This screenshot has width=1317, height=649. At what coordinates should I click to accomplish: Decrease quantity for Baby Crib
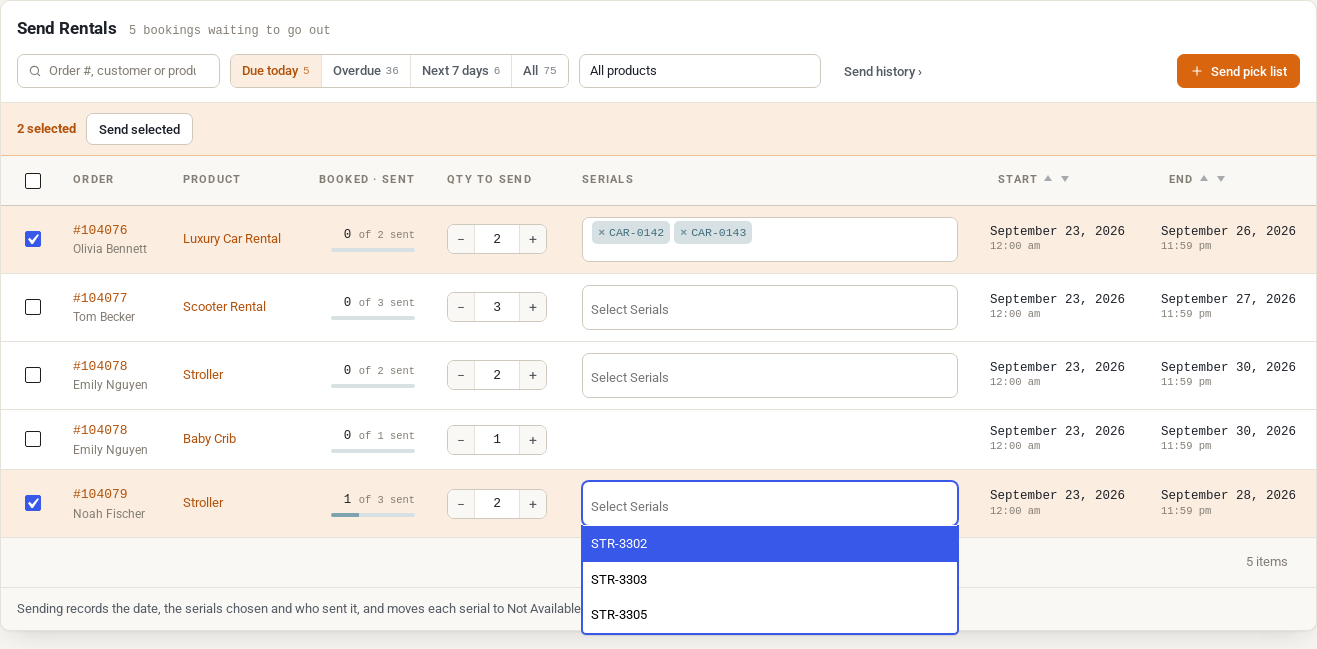[461, 440]
